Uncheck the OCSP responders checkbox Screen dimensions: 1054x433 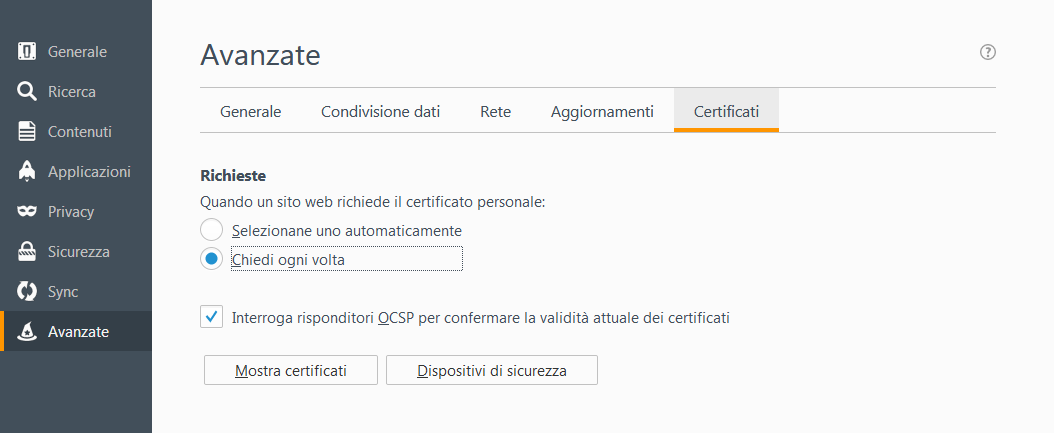click(x=211, y=317)
